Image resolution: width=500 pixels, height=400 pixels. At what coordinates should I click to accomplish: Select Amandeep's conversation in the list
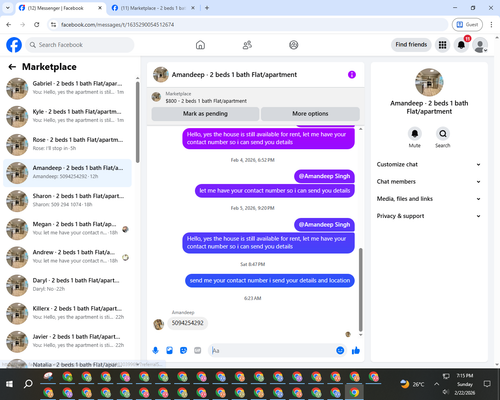[67, 173]
